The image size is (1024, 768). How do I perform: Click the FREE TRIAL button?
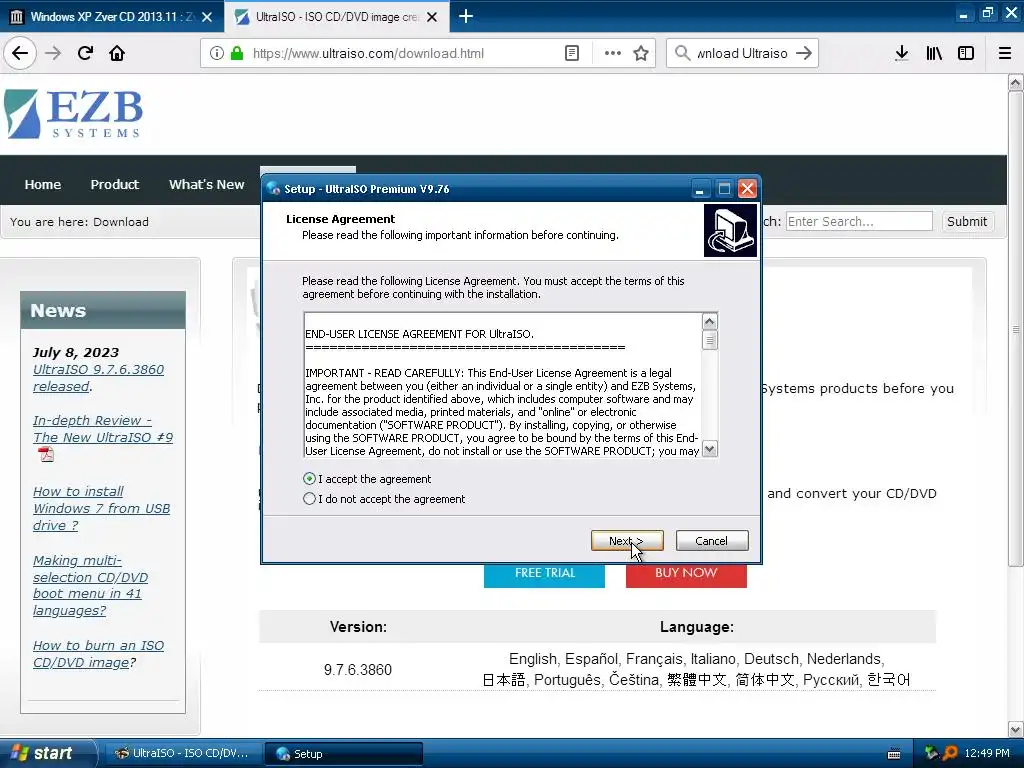[x=544, y=573]
